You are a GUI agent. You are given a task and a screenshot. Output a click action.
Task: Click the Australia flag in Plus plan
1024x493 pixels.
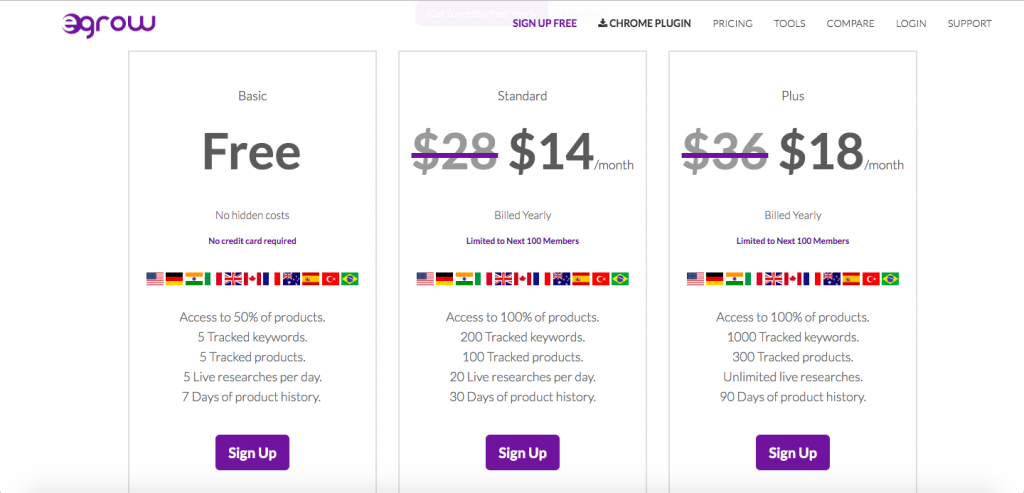pyautogui.click(x=831, y=279)
